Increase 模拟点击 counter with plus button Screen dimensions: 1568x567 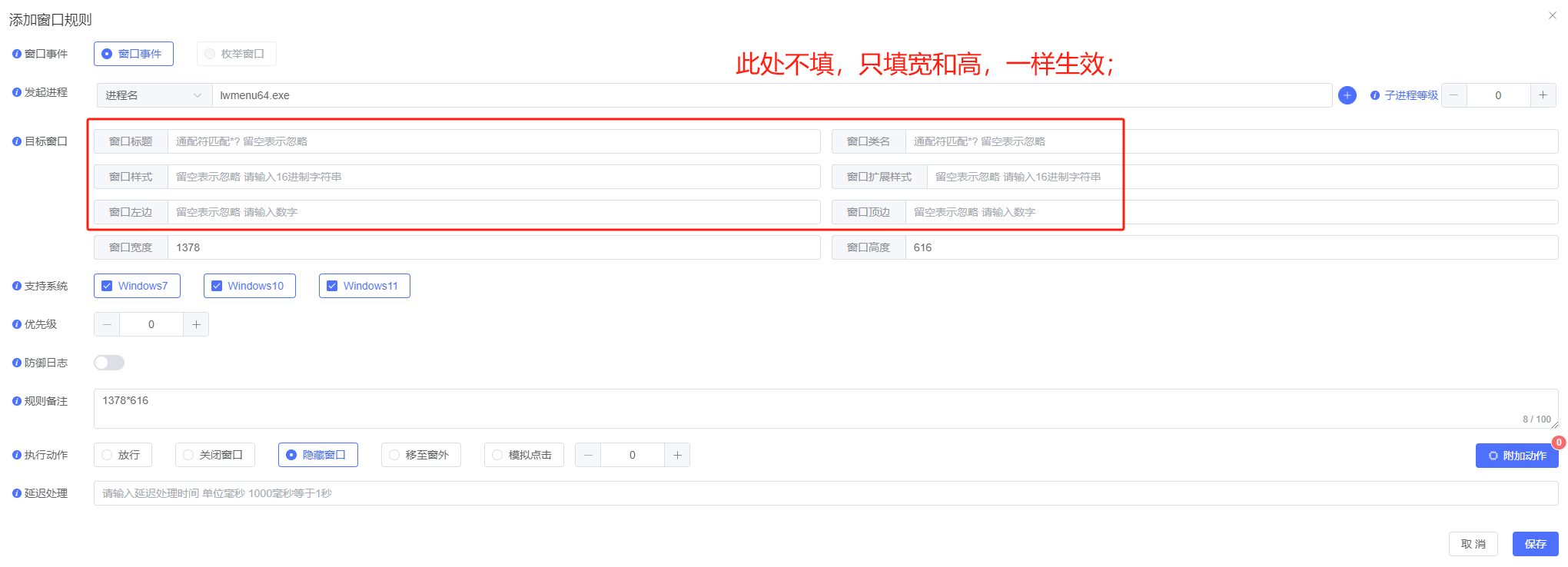tap(677, 455)
